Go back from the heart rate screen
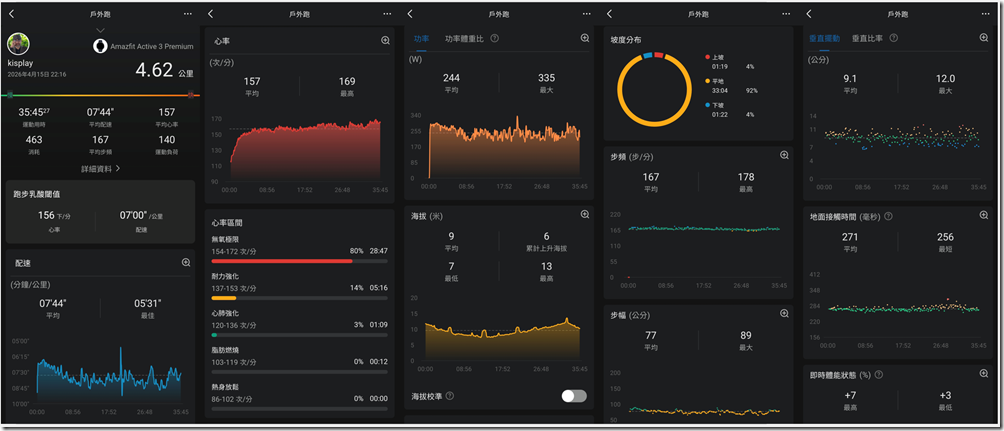The height and width of the screenshot is (431, 1004). pos(211,14)
